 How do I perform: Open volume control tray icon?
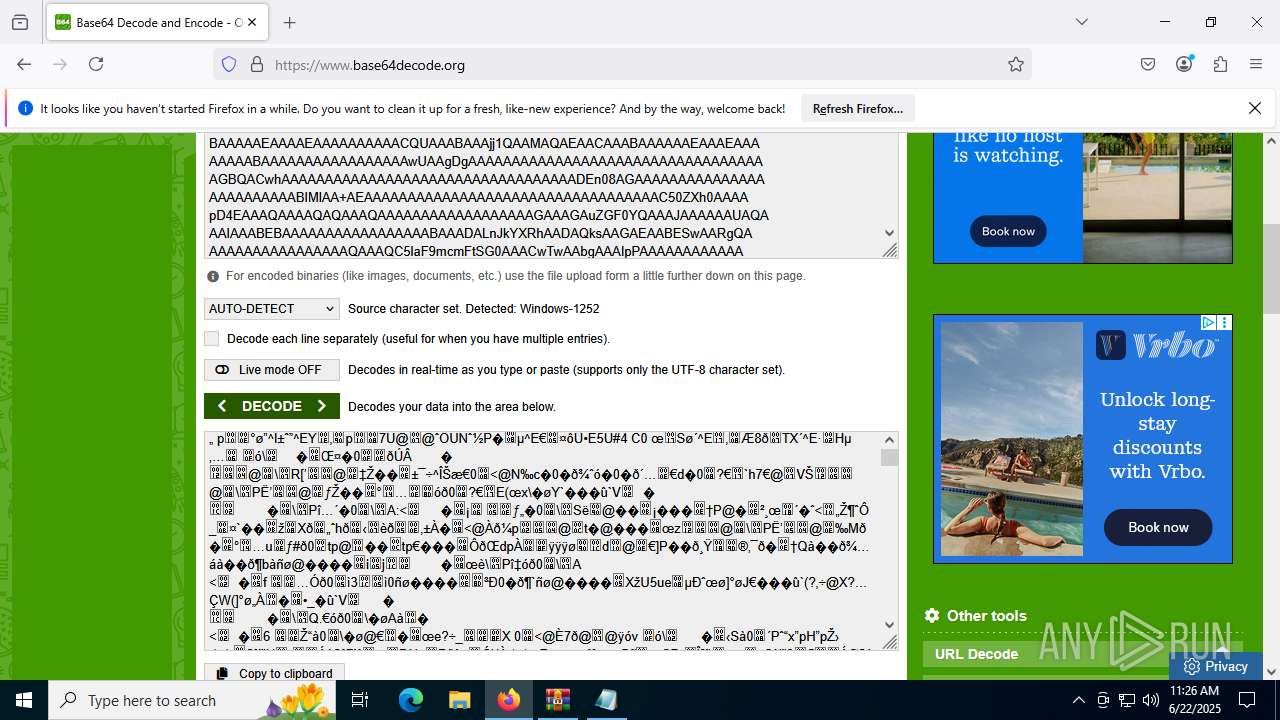[x=1151, y=700]
